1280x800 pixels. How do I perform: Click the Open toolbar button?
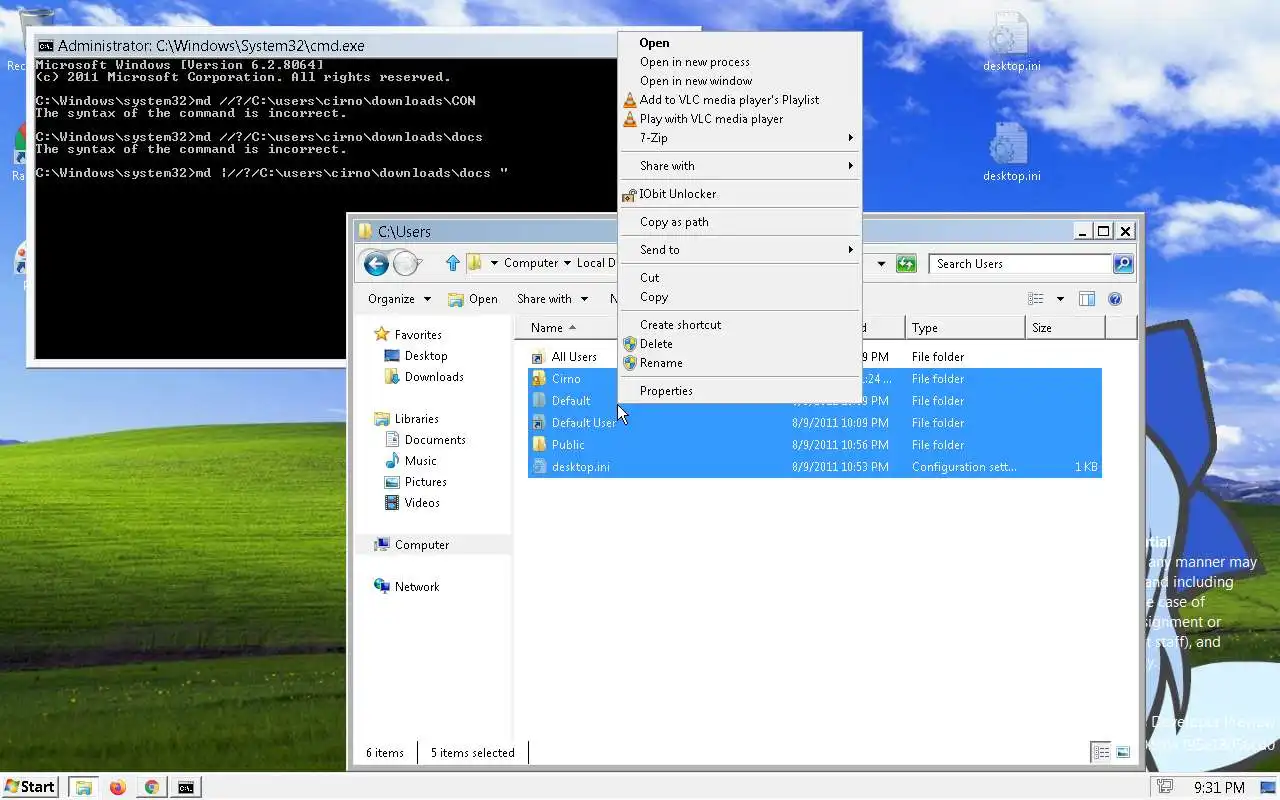(472, 299)
